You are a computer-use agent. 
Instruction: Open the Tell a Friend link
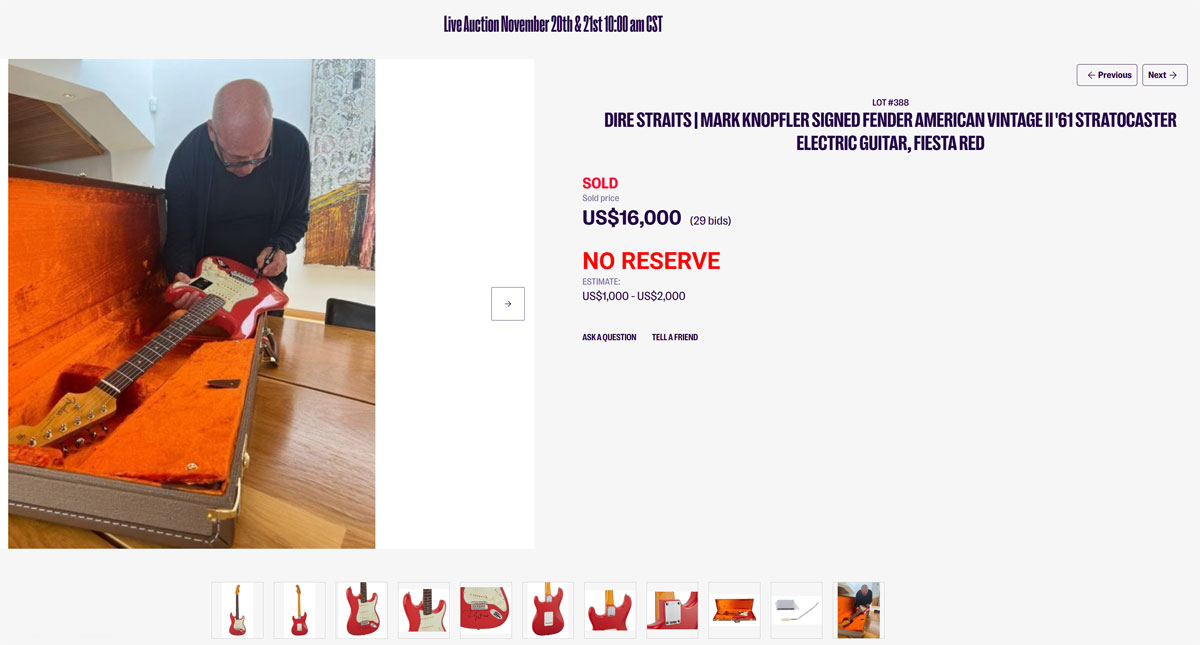pos(675,337)
